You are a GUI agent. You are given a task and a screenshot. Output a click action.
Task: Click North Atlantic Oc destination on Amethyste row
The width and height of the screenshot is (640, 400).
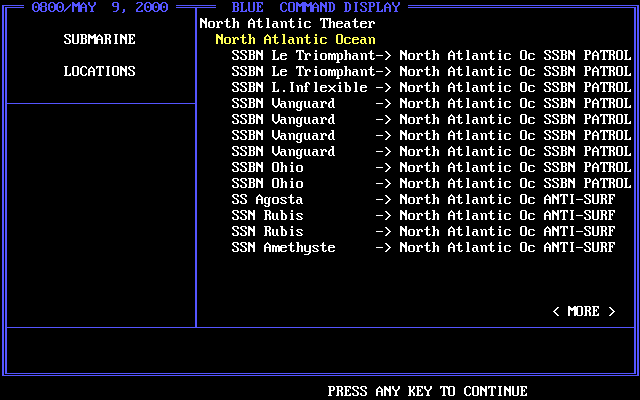pos(467,247)
